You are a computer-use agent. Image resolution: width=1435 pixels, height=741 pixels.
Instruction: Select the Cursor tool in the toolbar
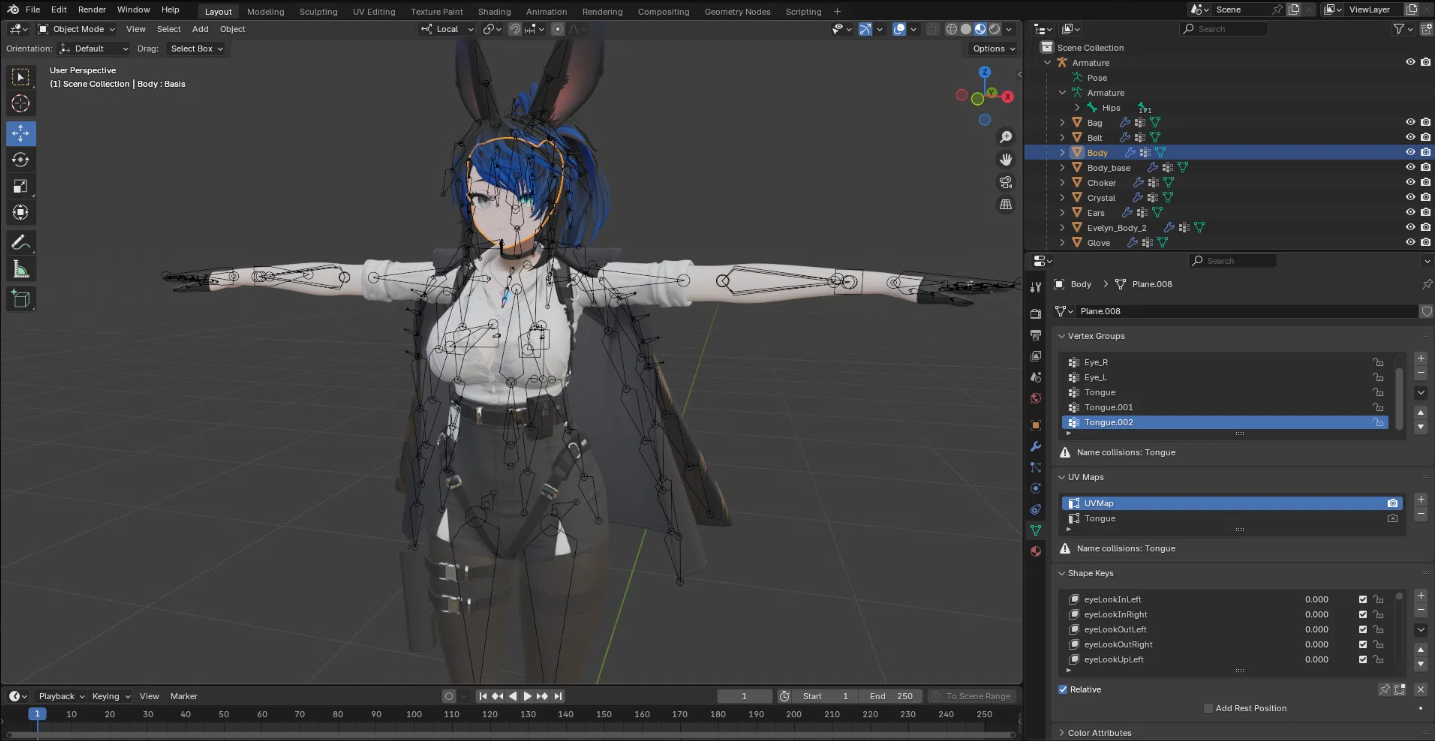(x=21, y=103)
